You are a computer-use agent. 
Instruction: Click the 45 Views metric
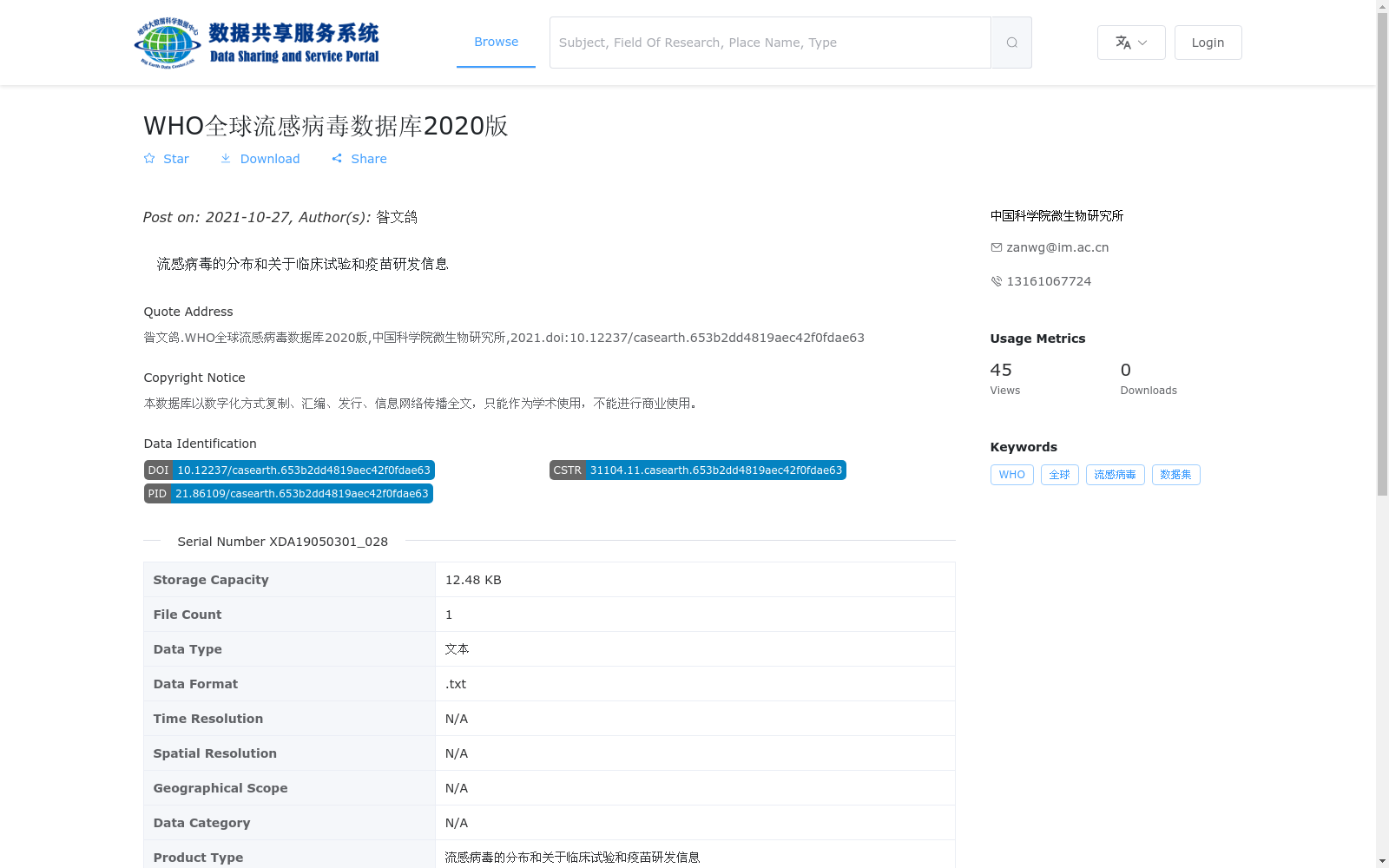click(x=1005, y=378)
